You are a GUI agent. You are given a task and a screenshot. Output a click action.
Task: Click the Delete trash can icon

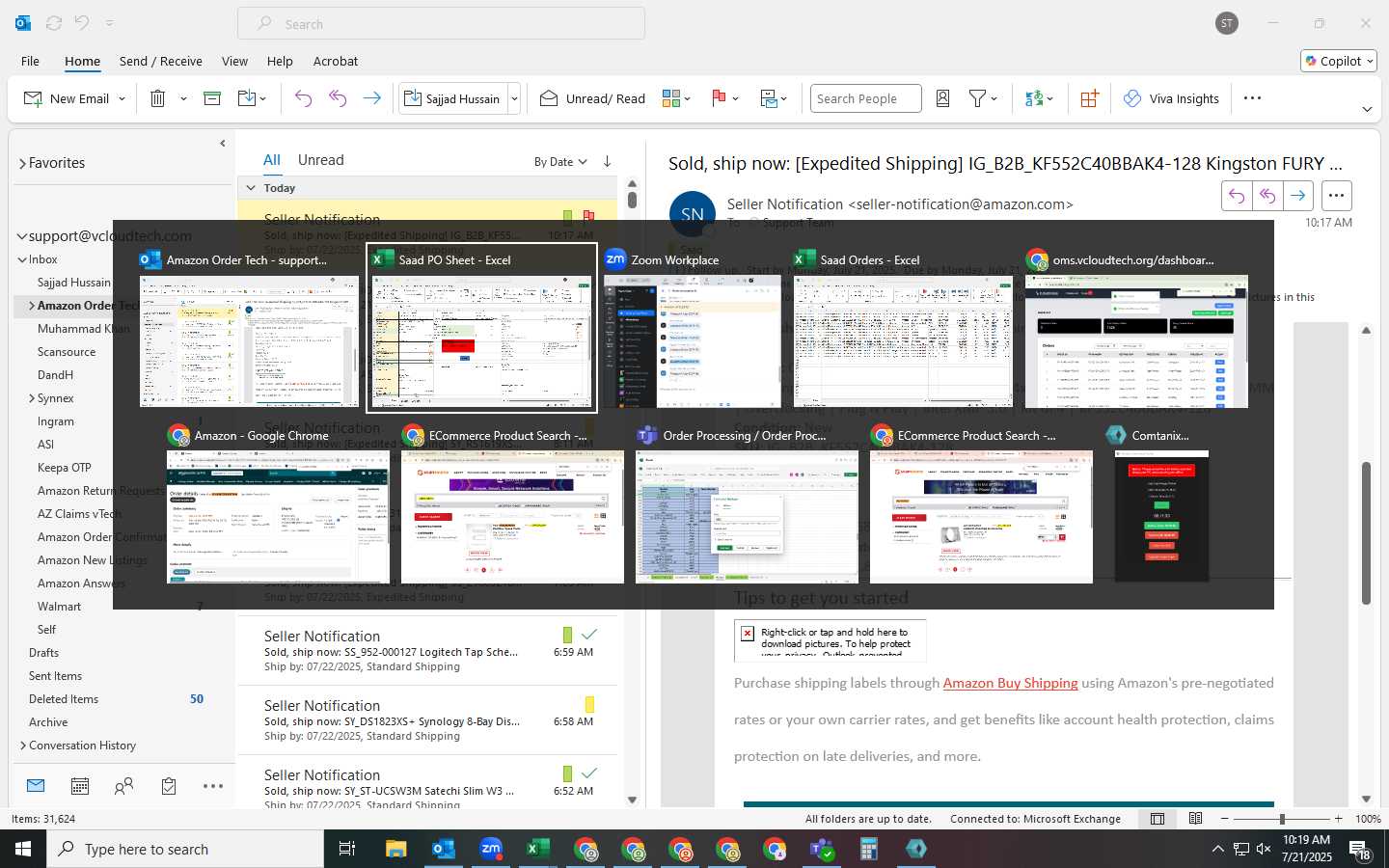pyautogui.click(x=158, y=98)
